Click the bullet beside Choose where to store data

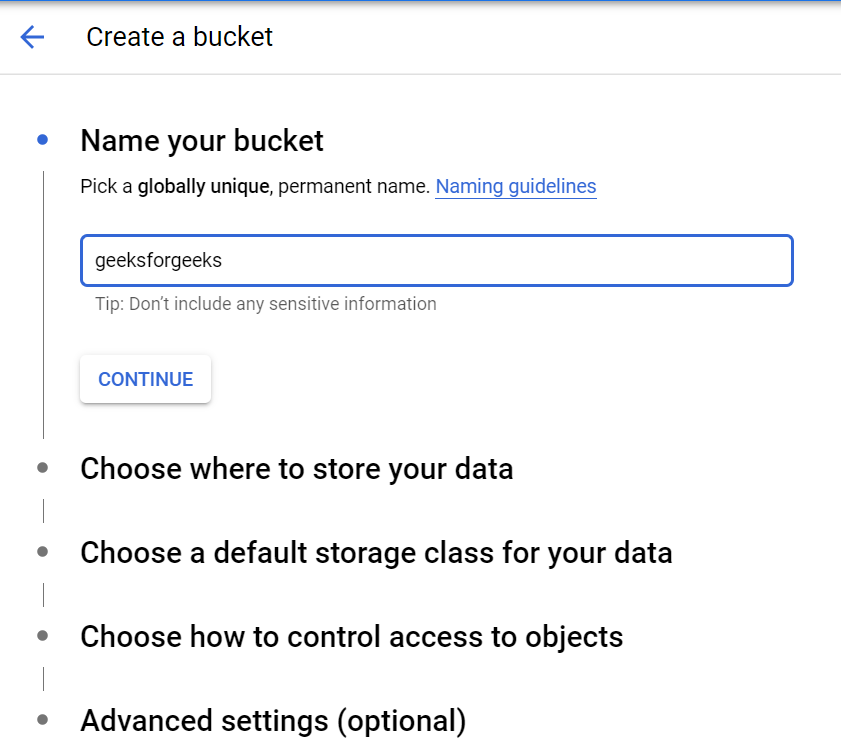[x=42, y=468]
